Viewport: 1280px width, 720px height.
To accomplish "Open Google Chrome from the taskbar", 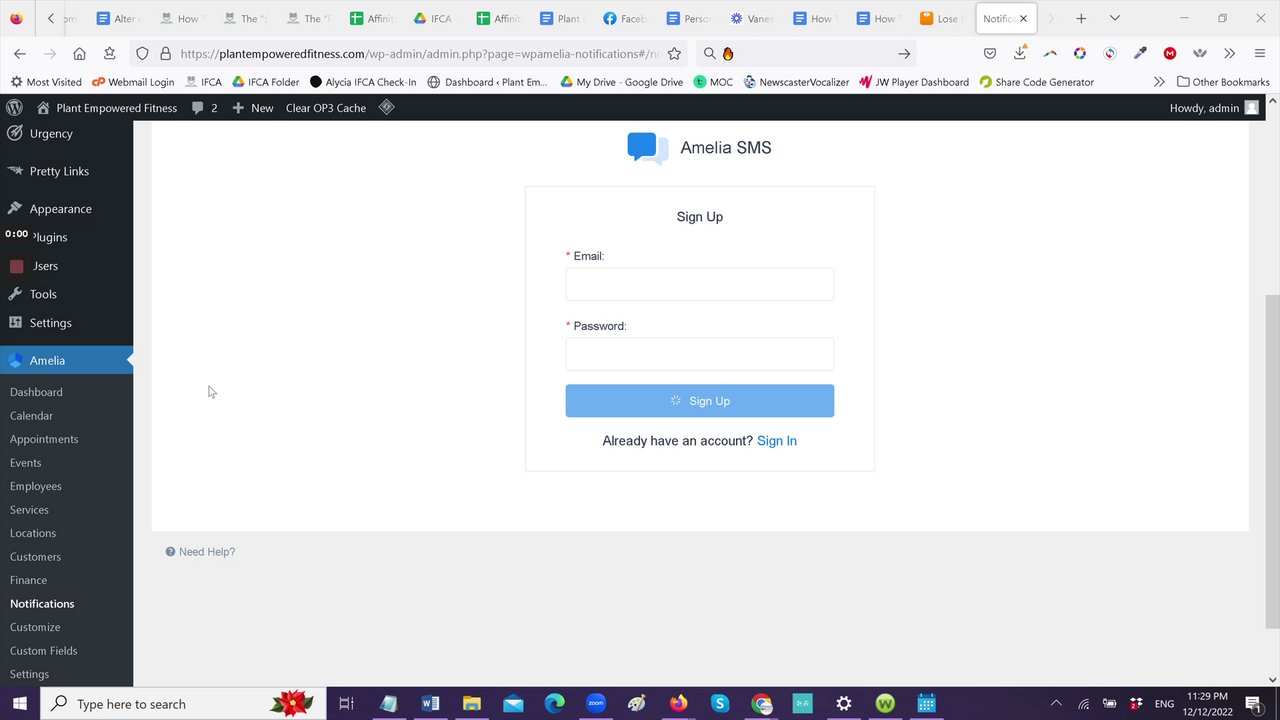I will tap(762, 704).
